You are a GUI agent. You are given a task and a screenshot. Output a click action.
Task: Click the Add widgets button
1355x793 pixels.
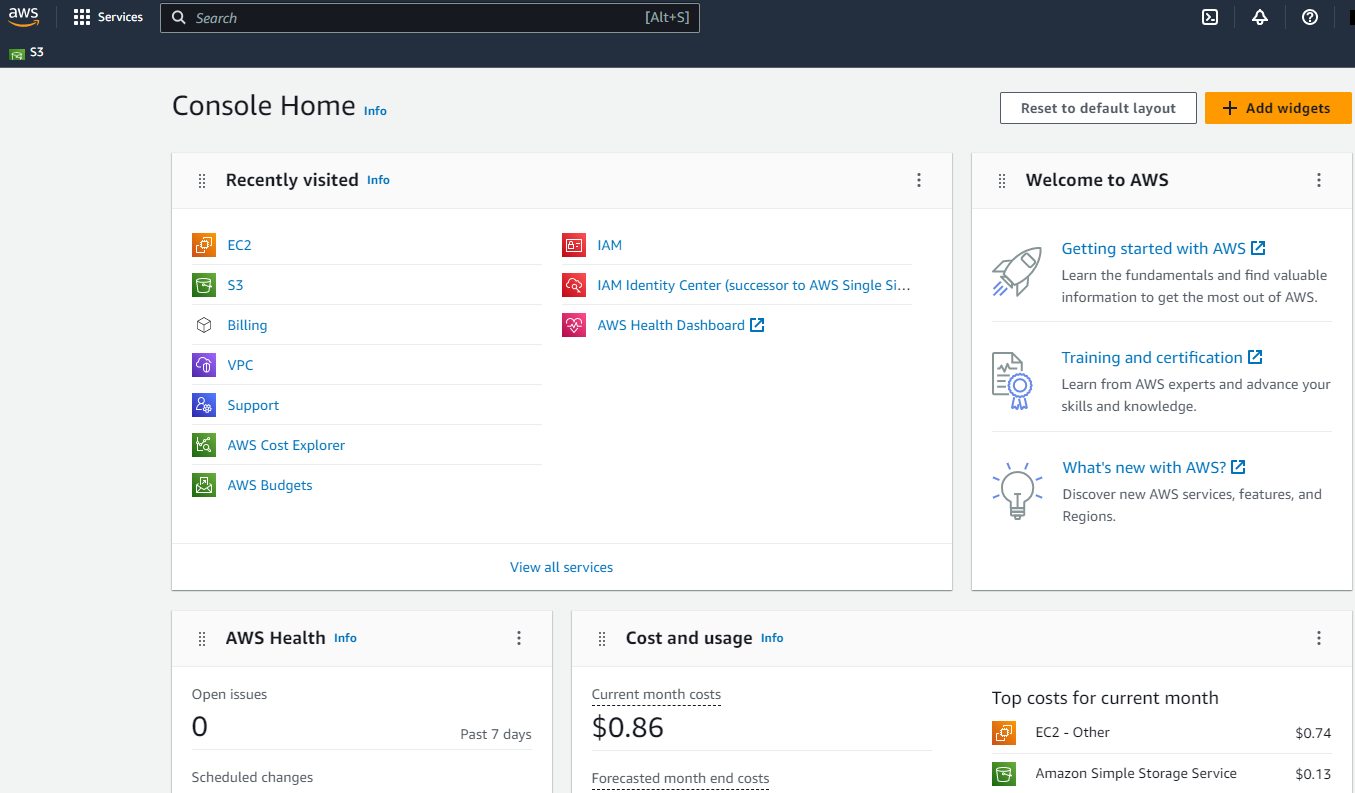tap(1278, 108)
